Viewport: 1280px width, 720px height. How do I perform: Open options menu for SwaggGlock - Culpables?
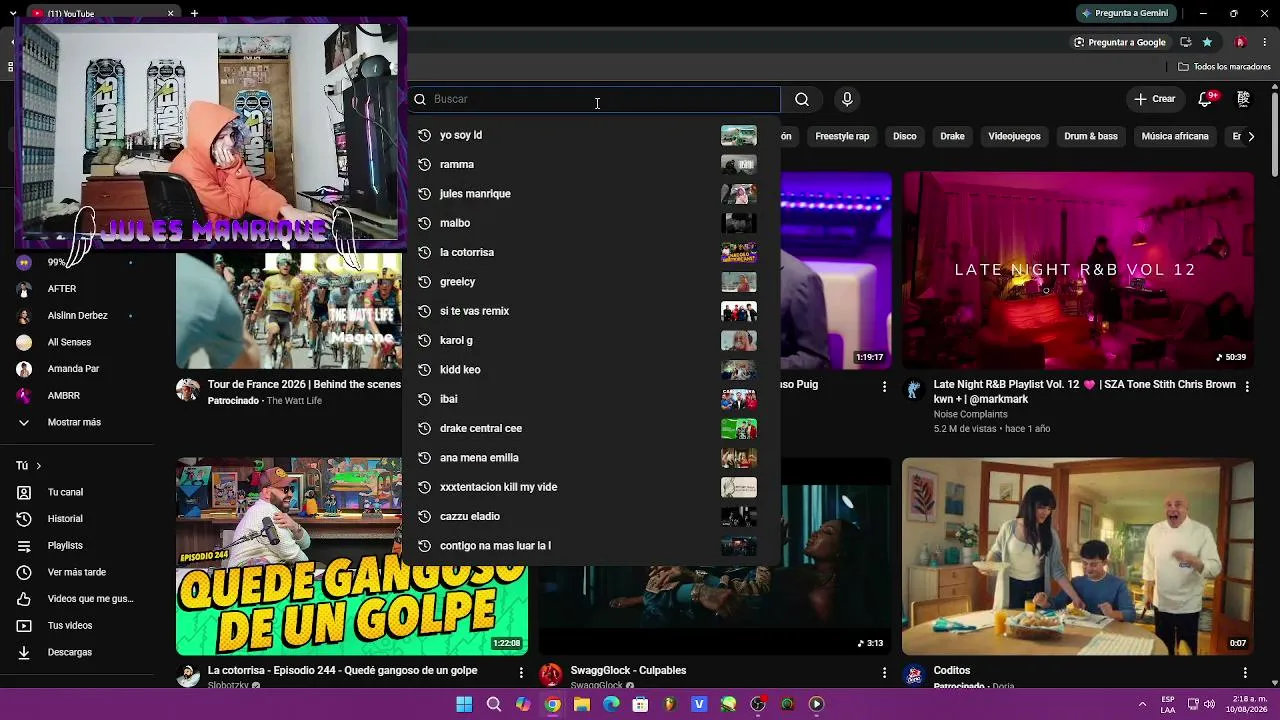(x=884, y=672)
